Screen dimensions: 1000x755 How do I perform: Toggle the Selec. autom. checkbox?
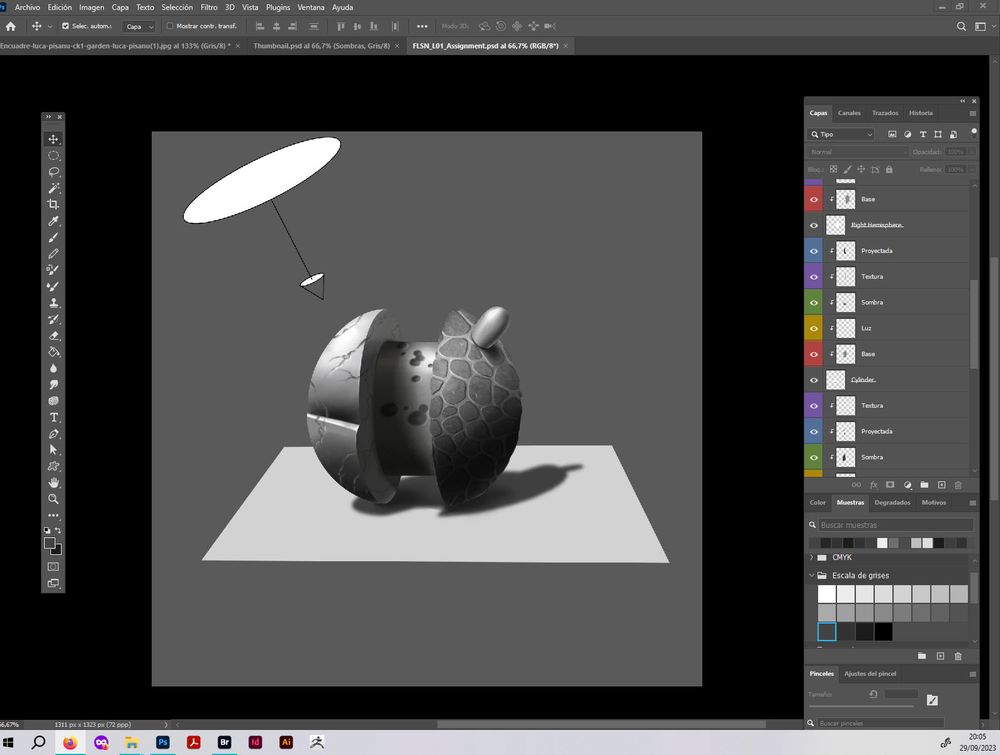pyautogui.click(x=66, y=26)
